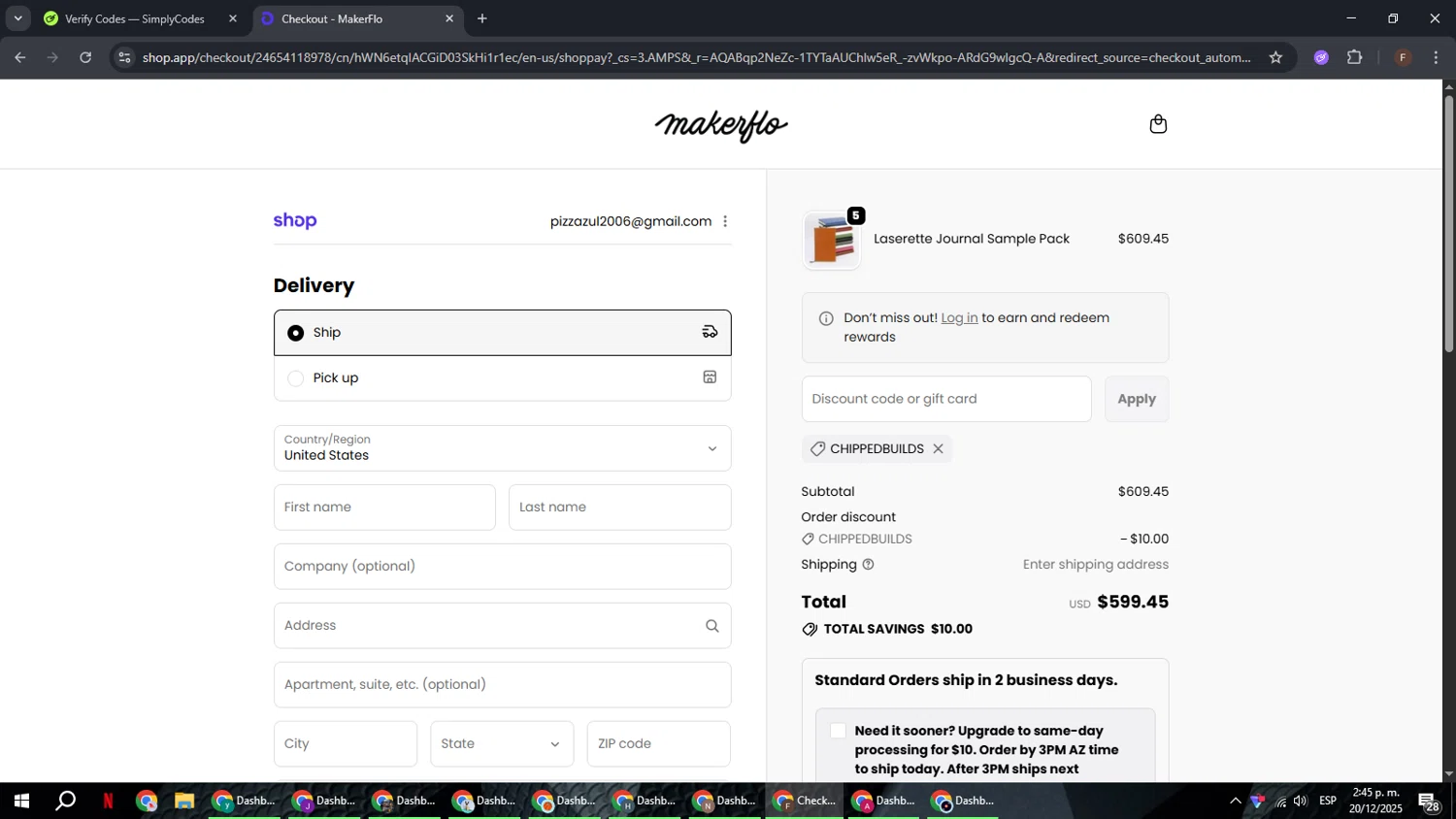Open Chrome three-dot menu
This screenshot has height=819, width=1456.
point(1436,57)
